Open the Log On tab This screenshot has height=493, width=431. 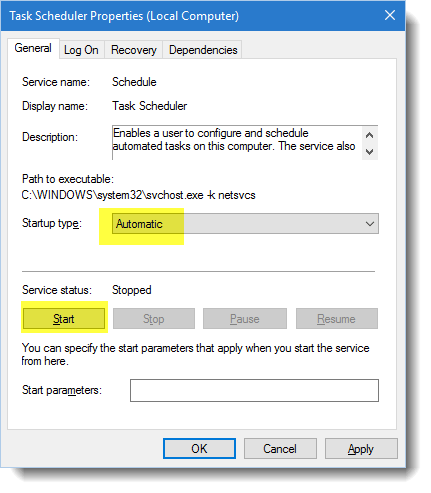[x=81, y=50]
